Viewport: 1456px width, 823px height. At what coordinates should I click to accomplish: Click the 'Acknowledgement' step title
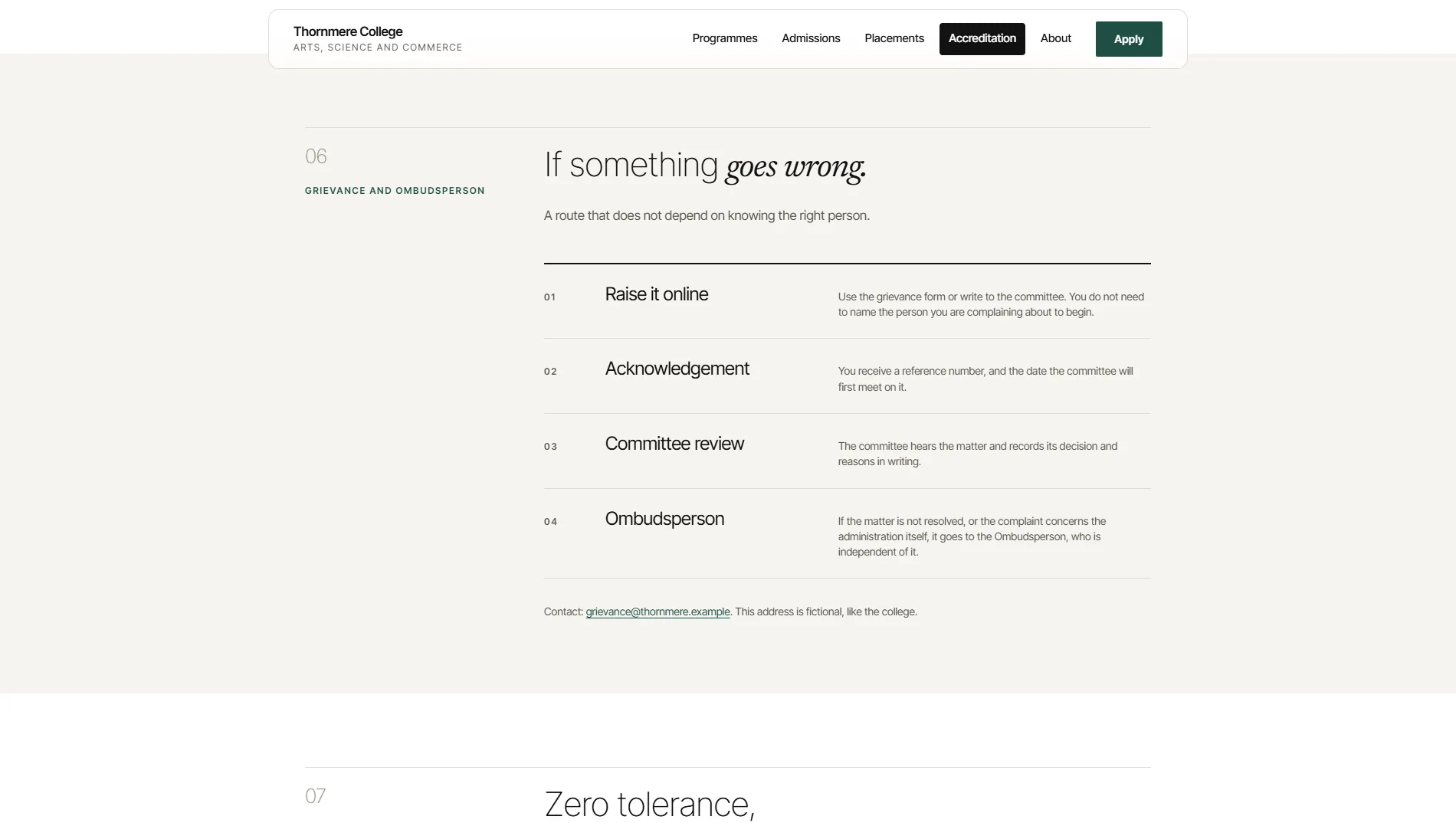tap(677, 369)
